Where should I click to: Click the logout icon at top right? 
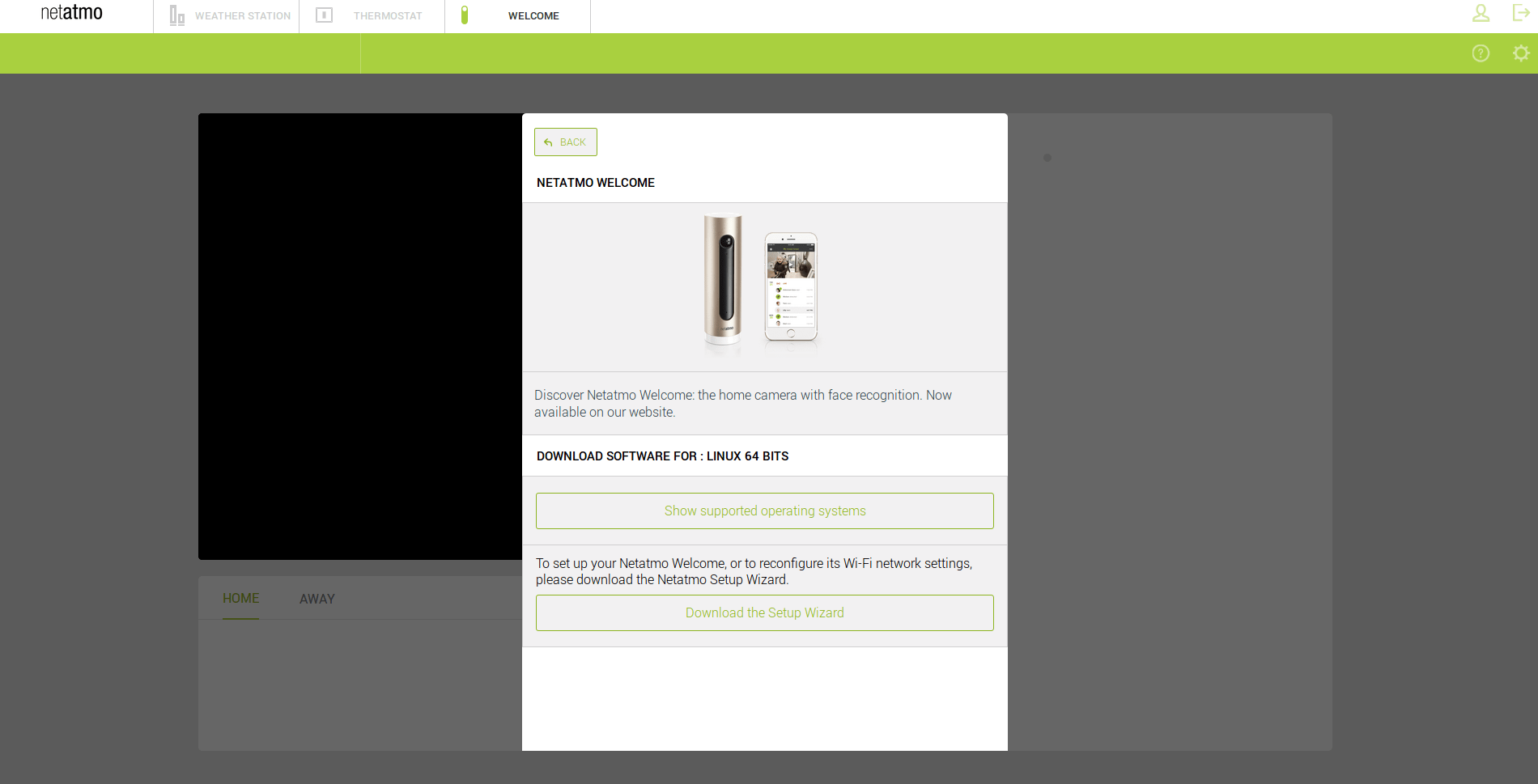coord(1519,14)
